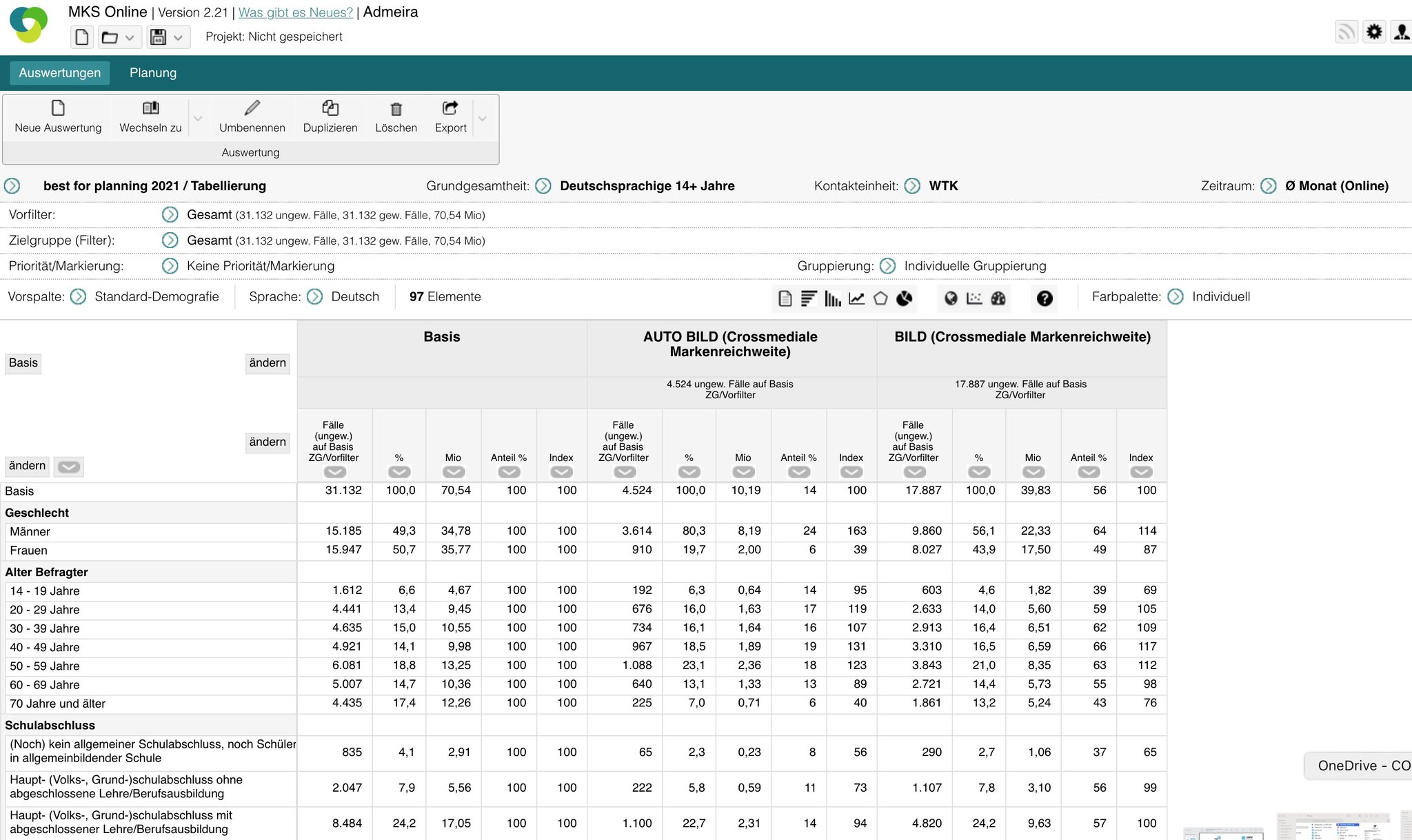Switch to the line chart view
This screenshot has width=1412, height=840.
[x=856, y=298]
